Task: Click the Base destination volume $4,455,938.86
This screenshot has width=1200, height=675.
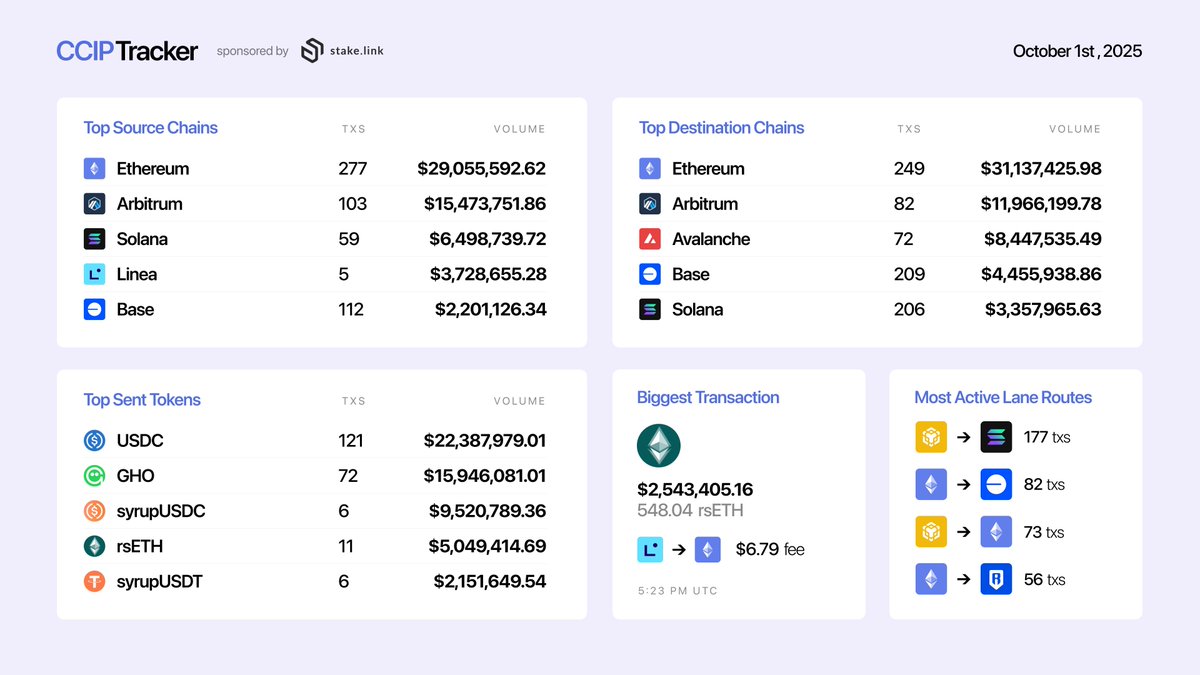Action: click(1043, 274)
